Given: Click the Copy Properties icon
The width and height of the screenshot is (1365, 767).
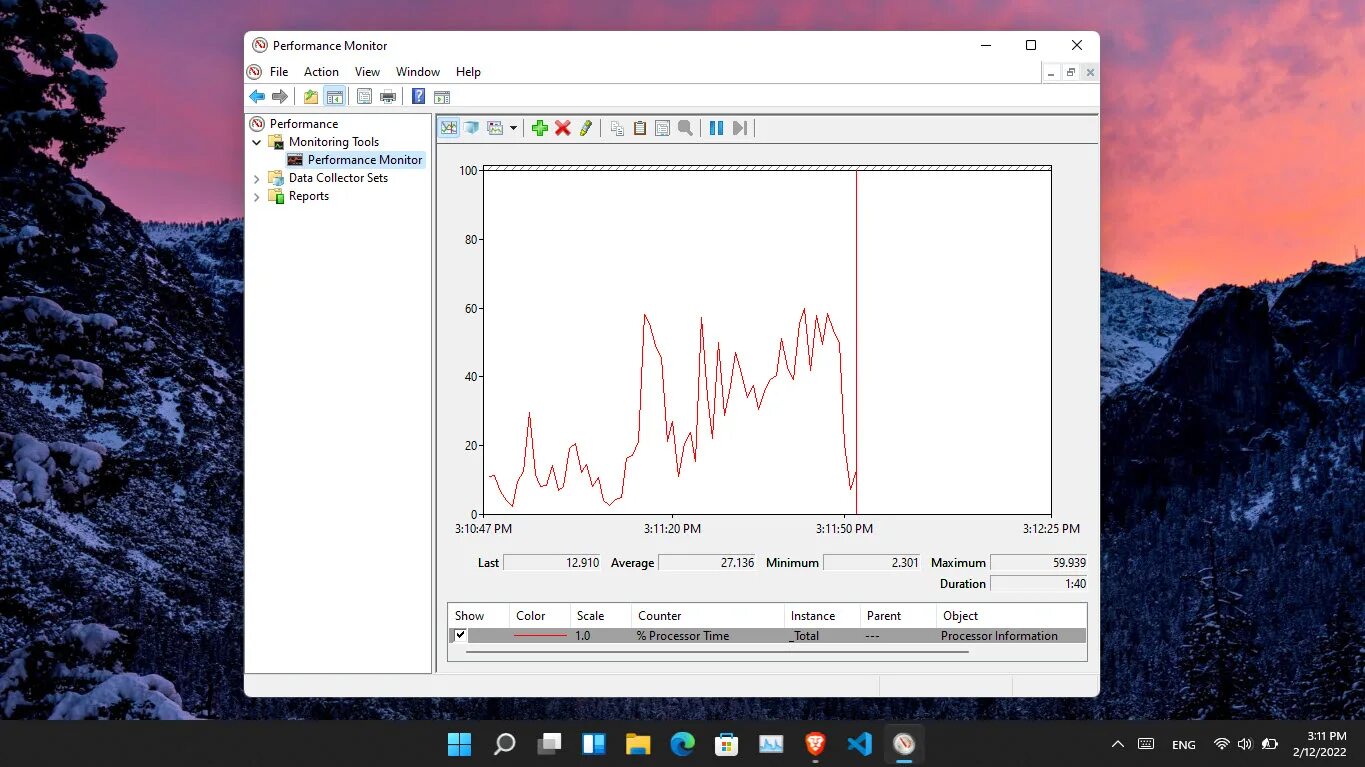Looking at the screenshot, I should click(x=617, y=128).
